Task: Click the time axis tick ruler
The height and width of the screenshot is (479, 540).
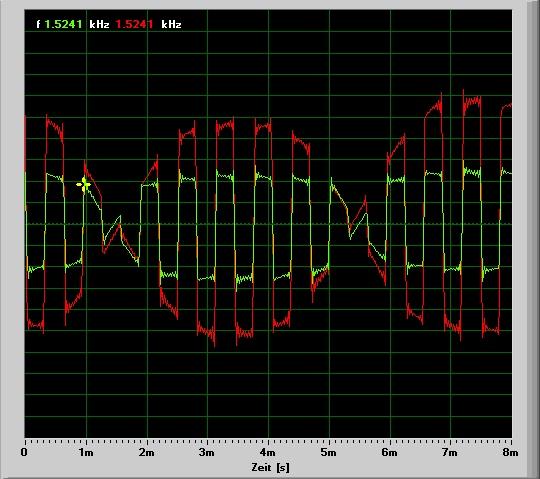Action: 268,441
